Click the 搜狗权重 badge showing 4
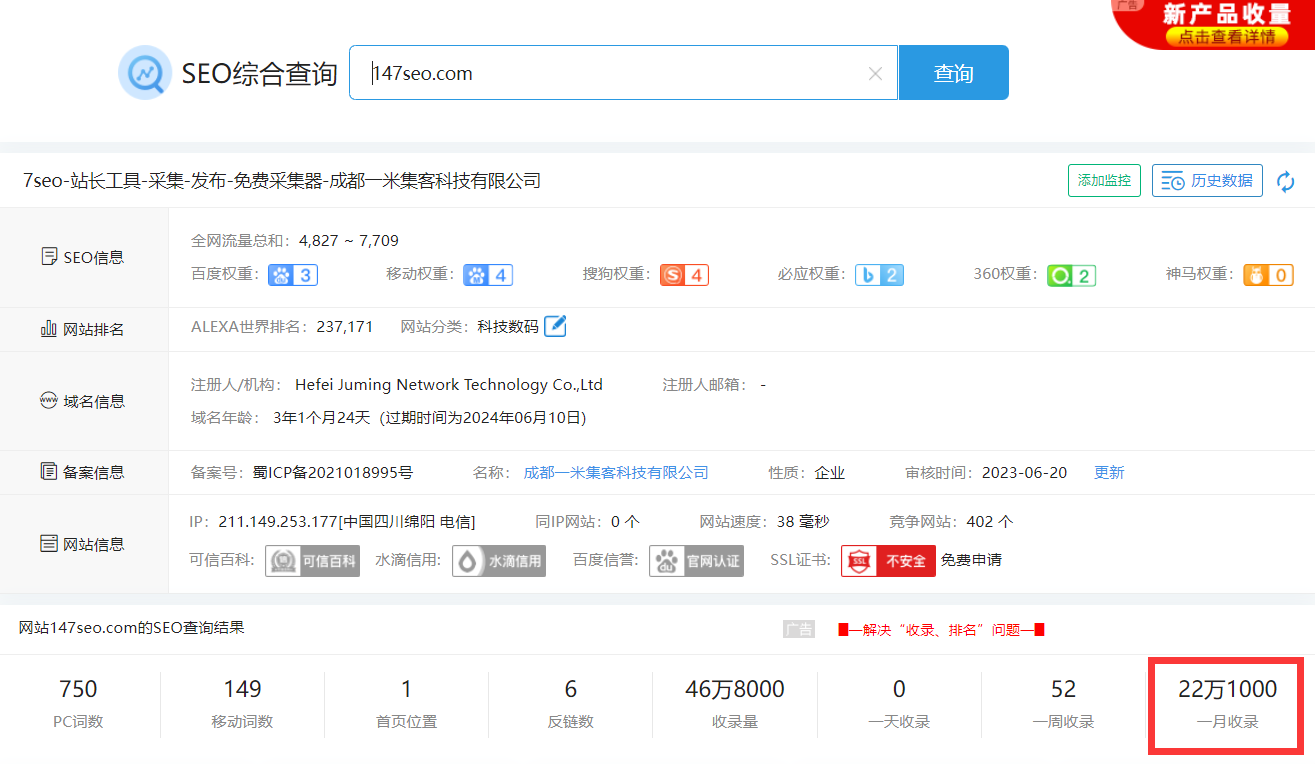Image resolution: width=1315 pixels, height=764 pixels. [x=684, y=275]
